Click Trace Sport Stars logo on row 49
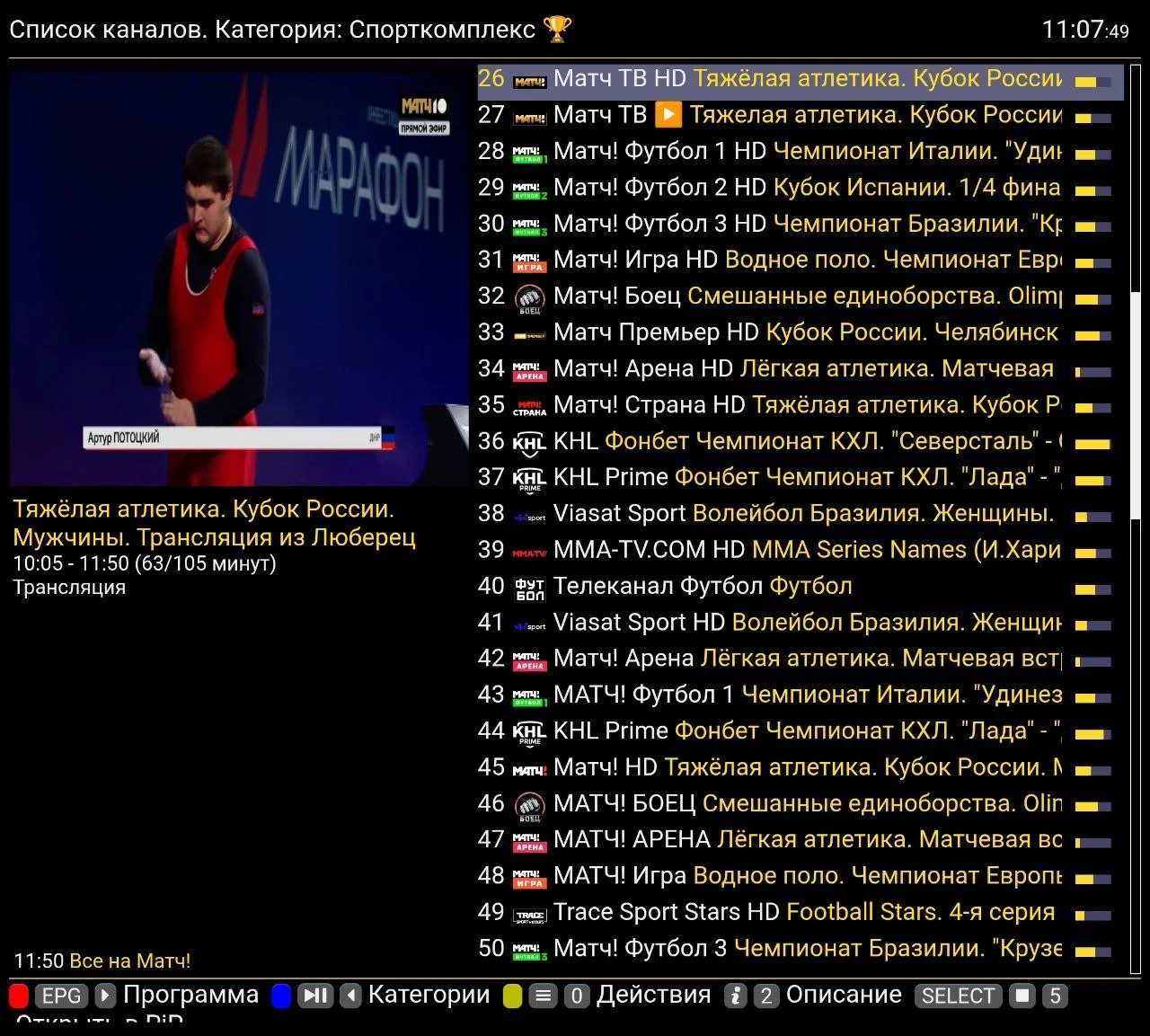1150x1036 pixels. coord(530,916)
